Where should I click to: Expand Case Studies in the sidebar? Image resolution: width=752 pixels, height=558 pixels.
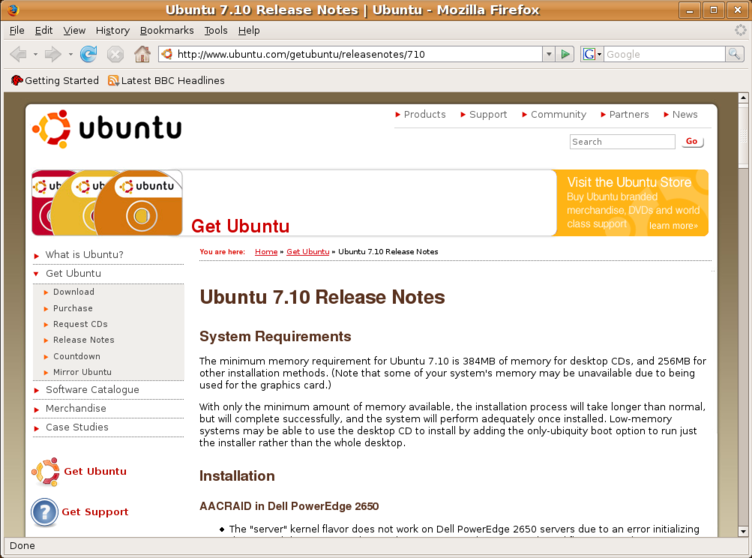pyautogui.click(x=36, y=427)
